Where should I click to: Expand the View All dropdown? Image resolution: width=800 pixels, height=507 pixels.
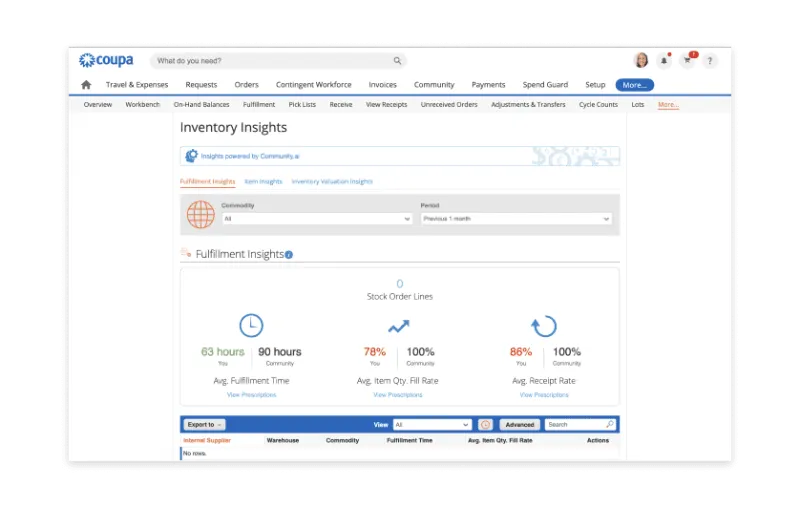(x=432, y=425)
